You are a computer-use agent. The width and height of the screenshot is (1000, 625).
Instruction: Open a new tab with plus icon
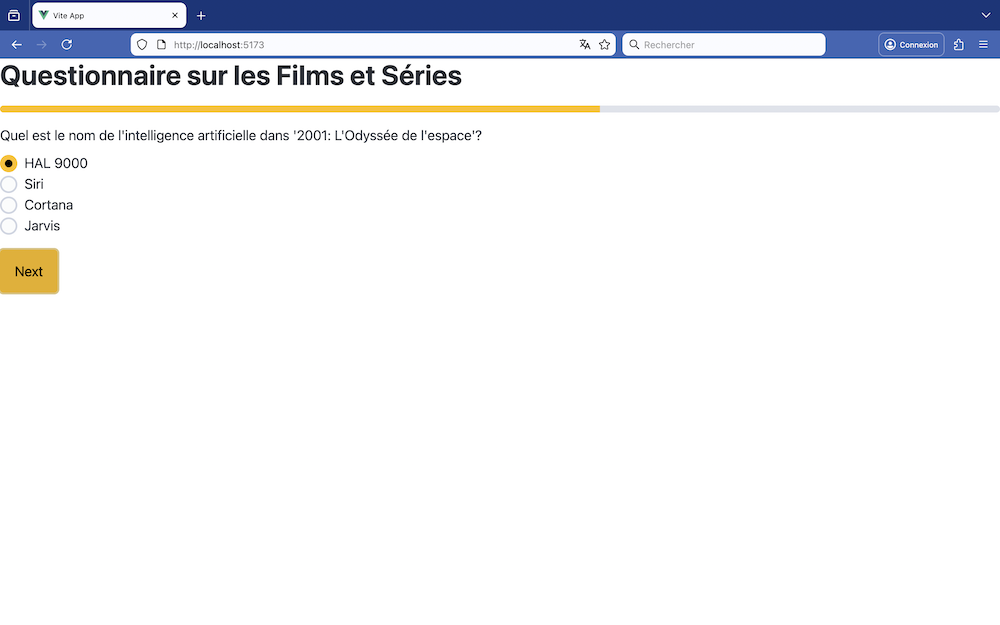(x=201, y=15)
